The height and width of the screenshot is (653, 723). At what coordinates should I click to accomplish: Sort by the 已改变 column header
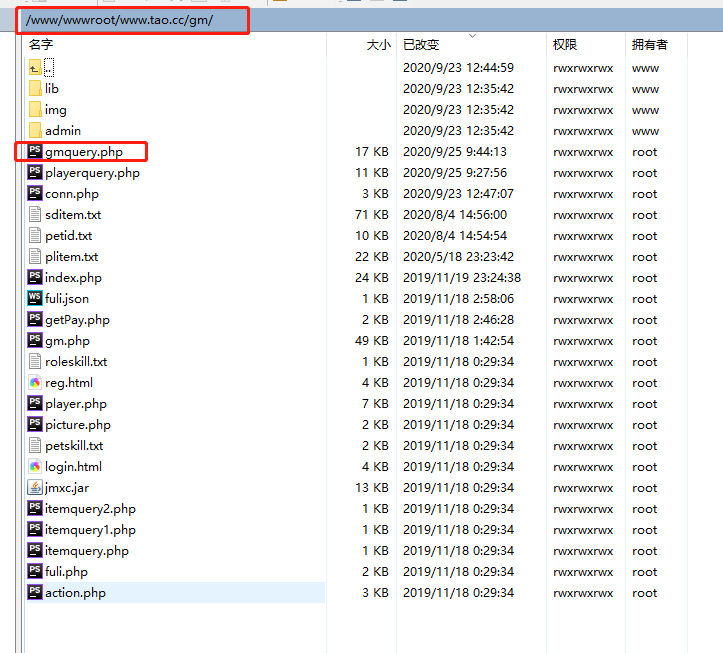click(x=421, y=45)
